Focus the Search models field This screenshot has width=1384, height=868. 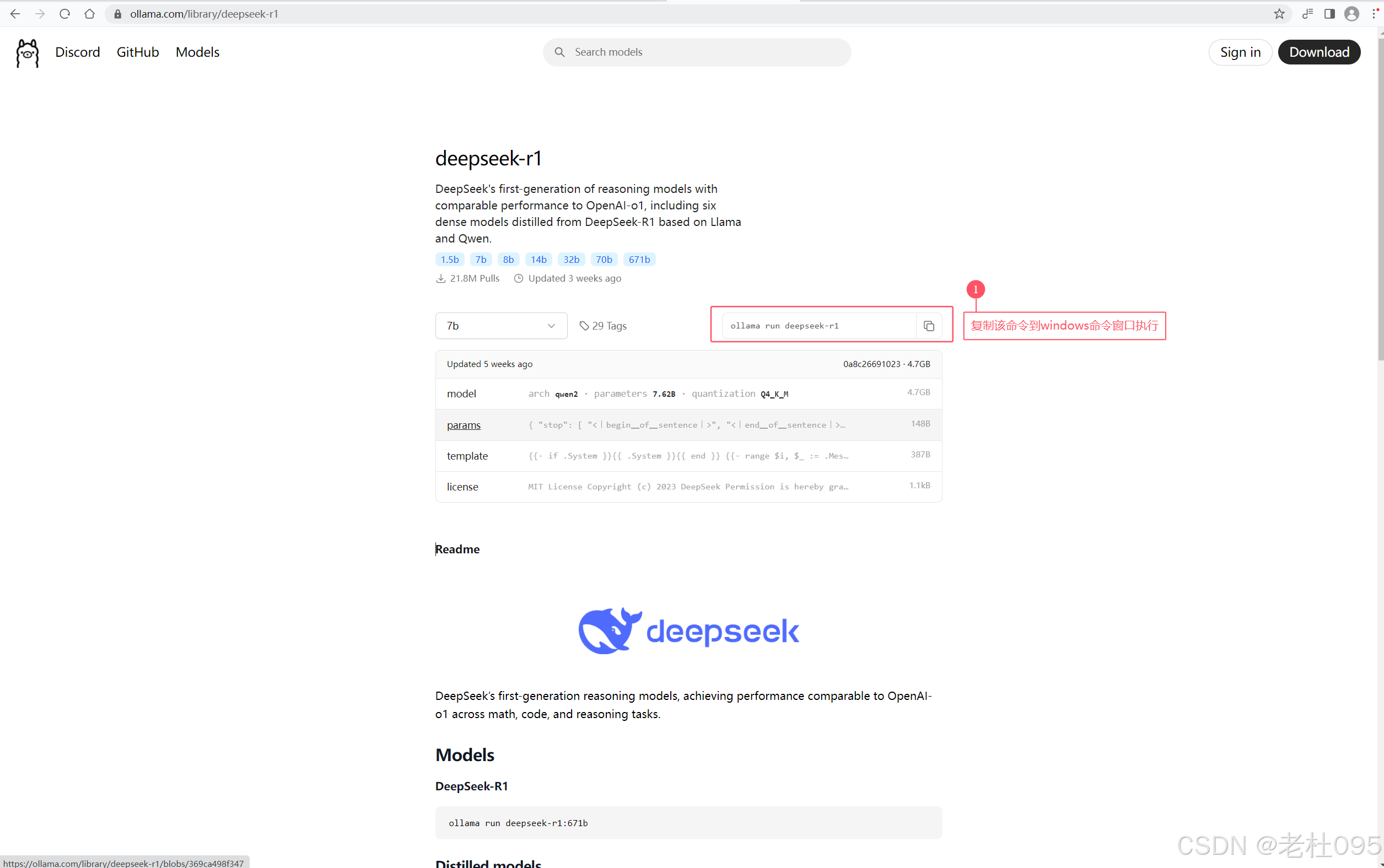696,52
